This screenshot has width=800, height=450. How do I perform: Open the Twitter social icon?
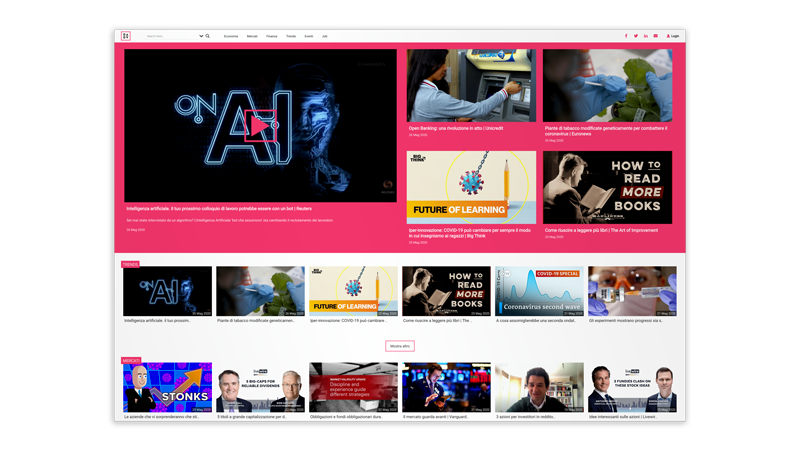tap(636, 36)
